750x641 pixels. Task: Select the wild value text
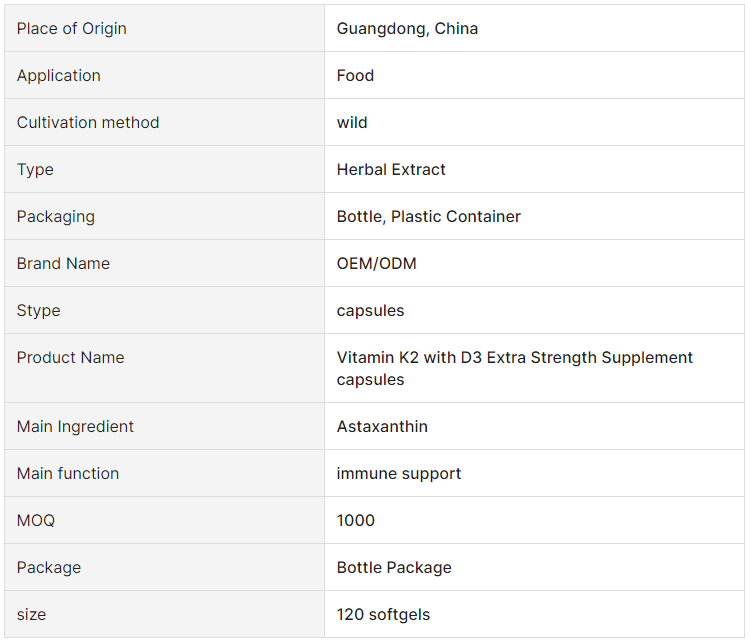[x=352, y=122]
